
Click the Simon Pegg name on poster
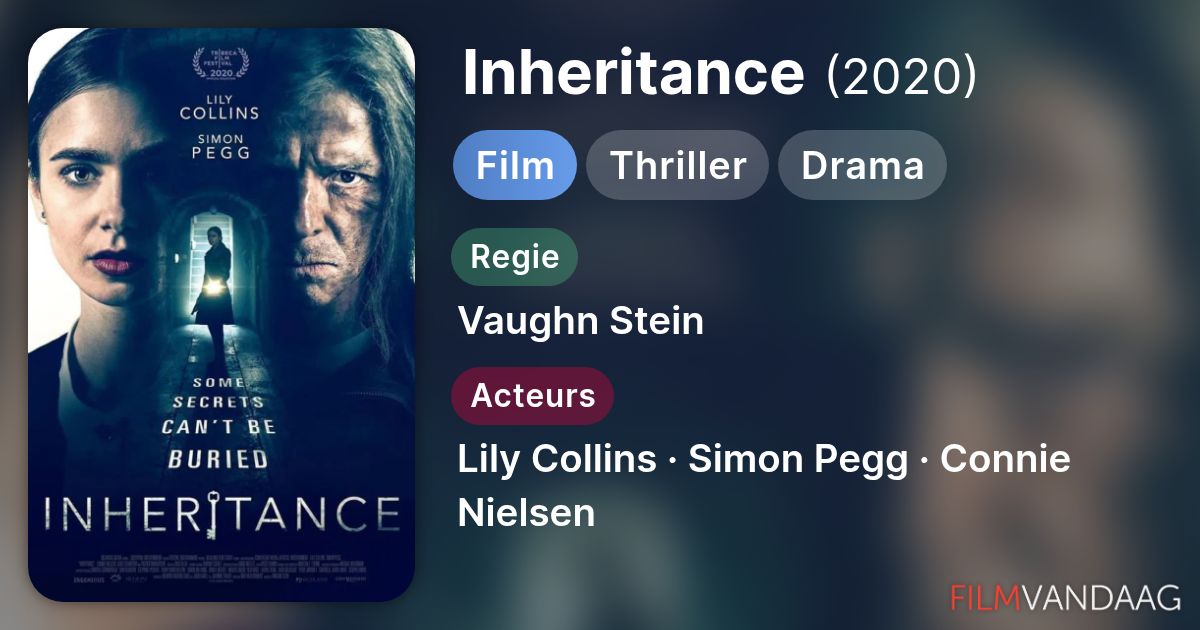click(x=222, y=144)
